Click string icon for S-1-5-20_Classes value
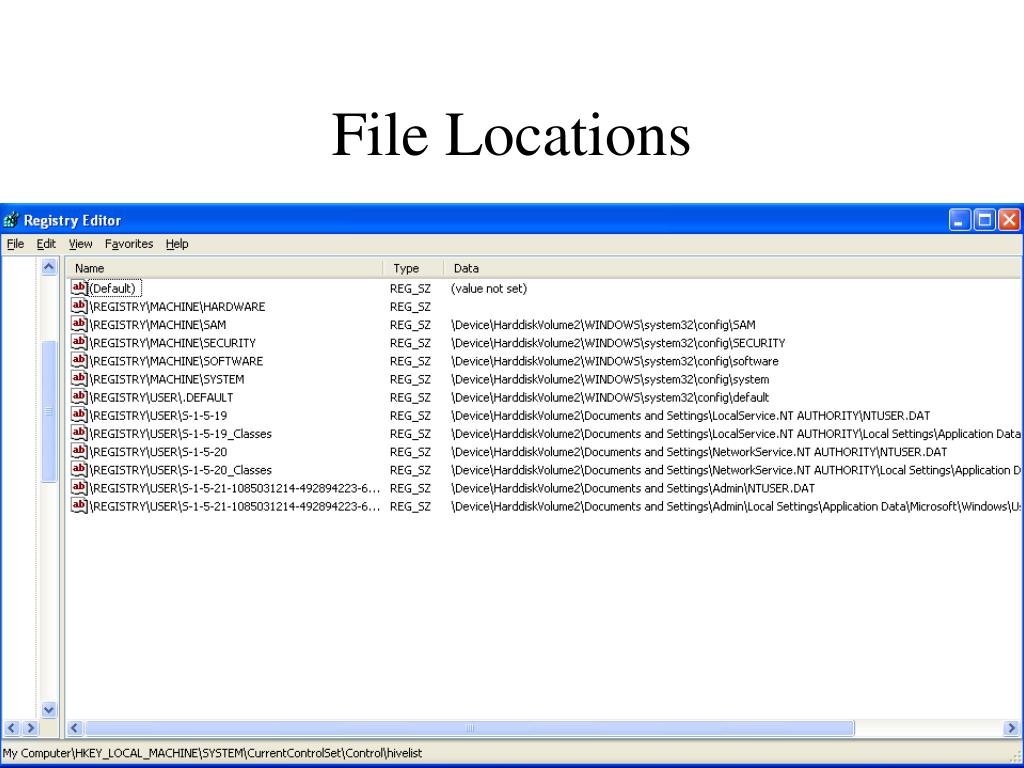 [x=79, y=470]
